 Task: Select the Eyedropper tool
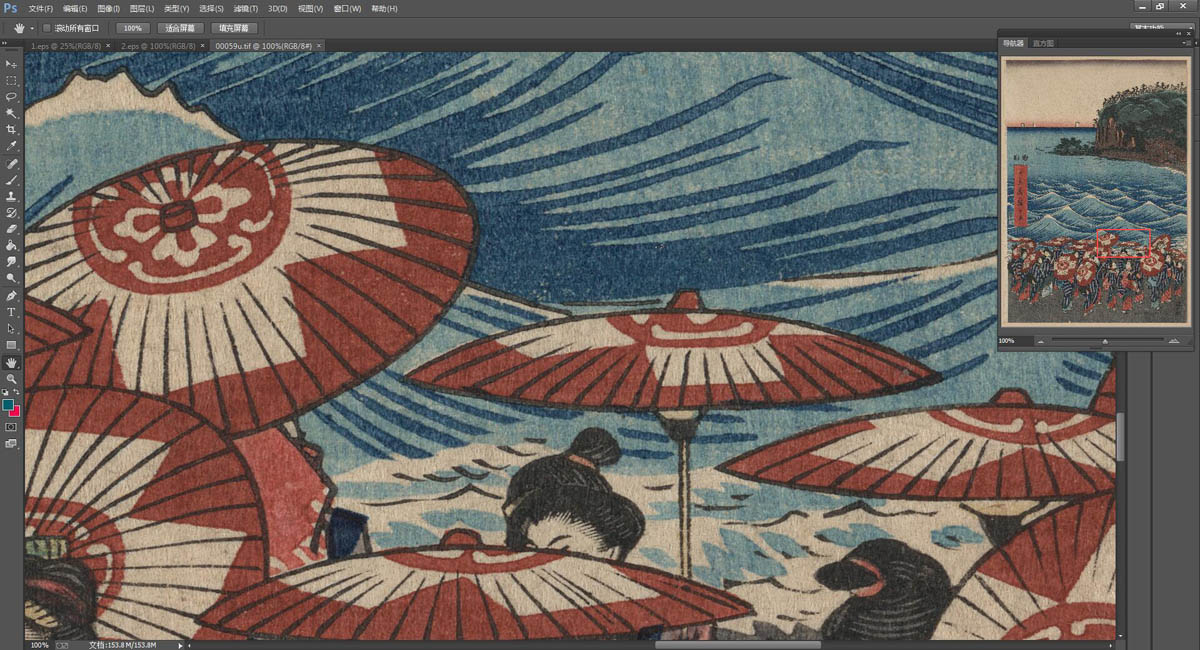(11, 146)
